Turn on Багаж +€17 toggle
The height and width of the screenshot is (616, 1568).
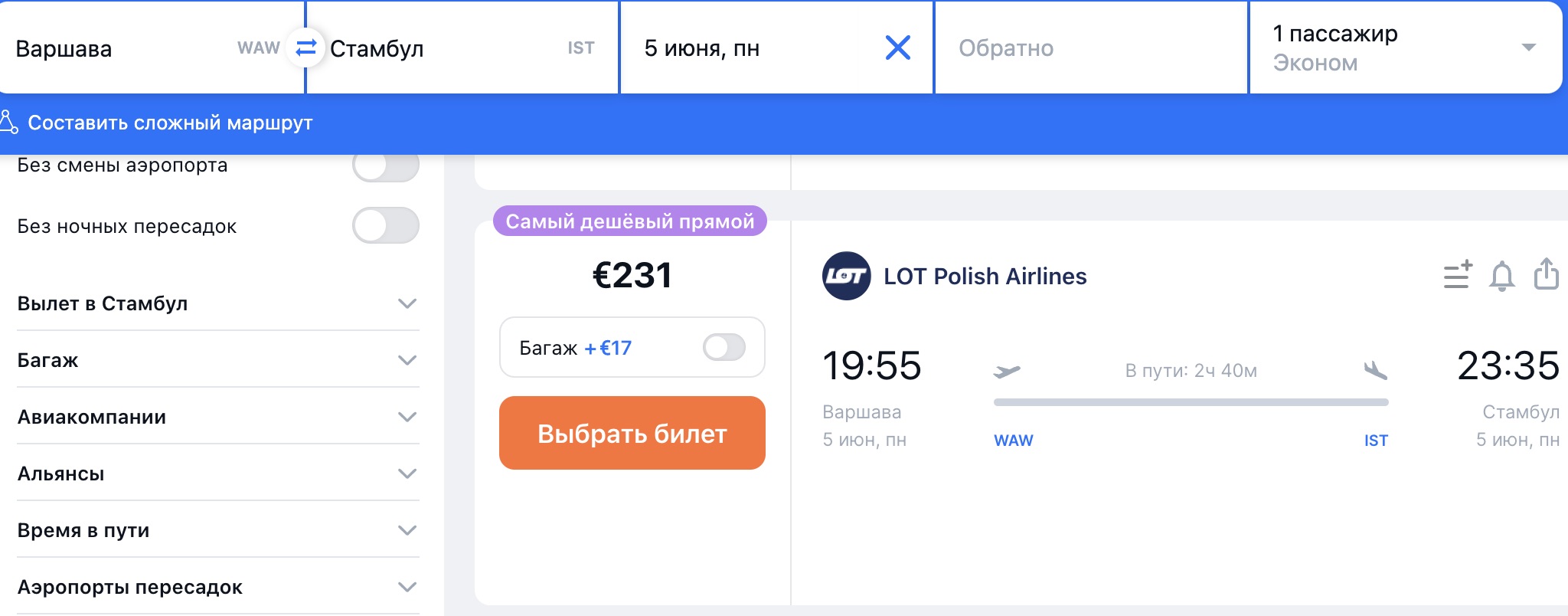pyautogui.click(x=724, y=347)
